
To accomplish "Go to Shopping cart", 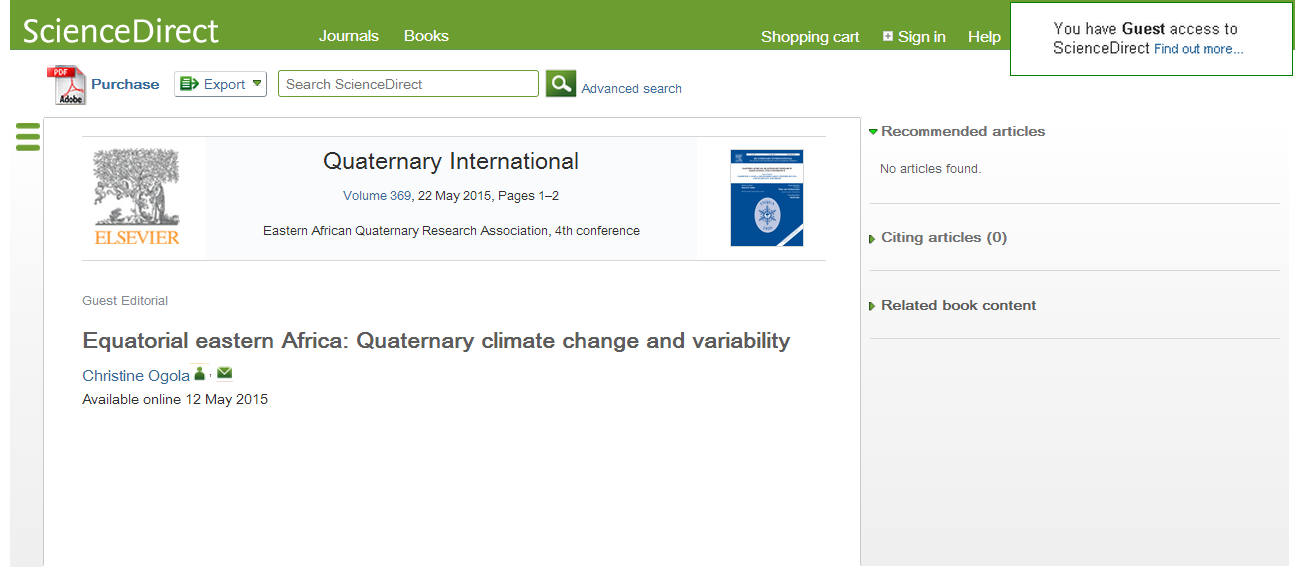I will point(810,37).
